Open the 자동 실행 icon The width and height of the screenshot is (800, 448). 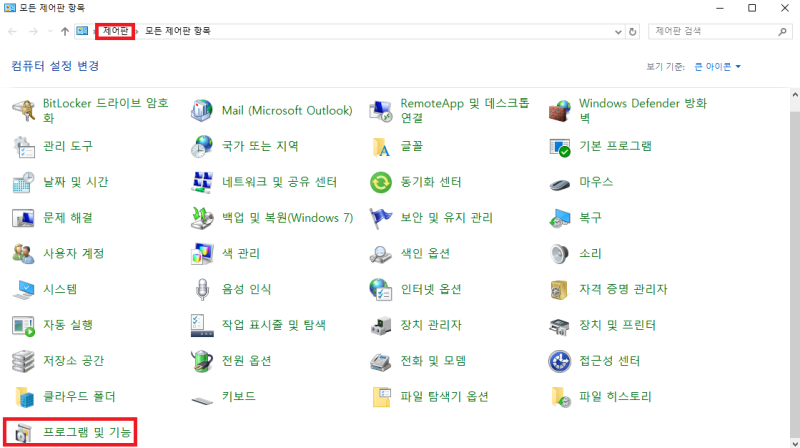coord(23,326)
